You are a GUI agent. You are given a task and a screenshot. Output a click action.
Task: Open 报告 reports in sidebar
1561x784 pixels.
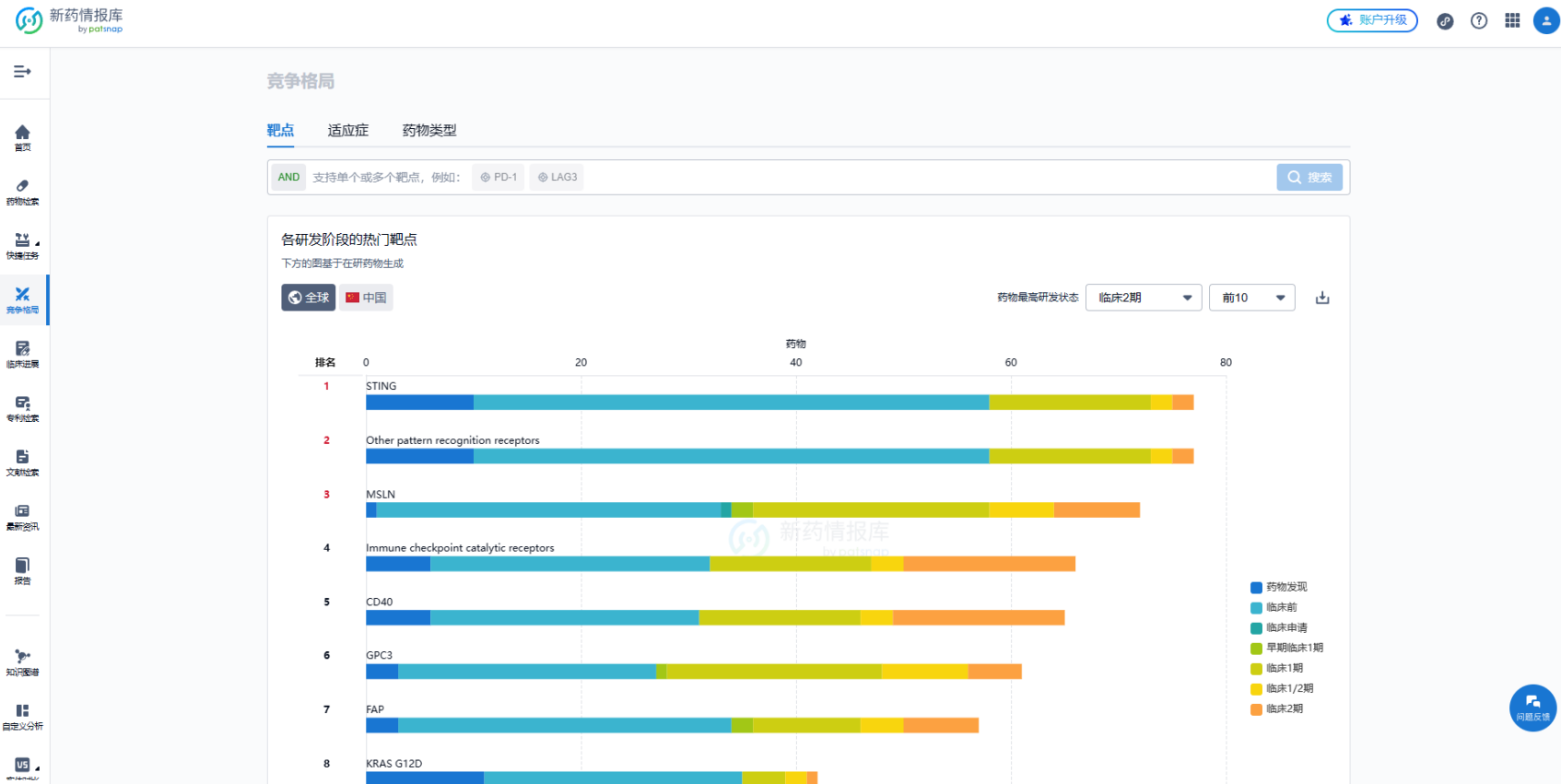[23, 571]
